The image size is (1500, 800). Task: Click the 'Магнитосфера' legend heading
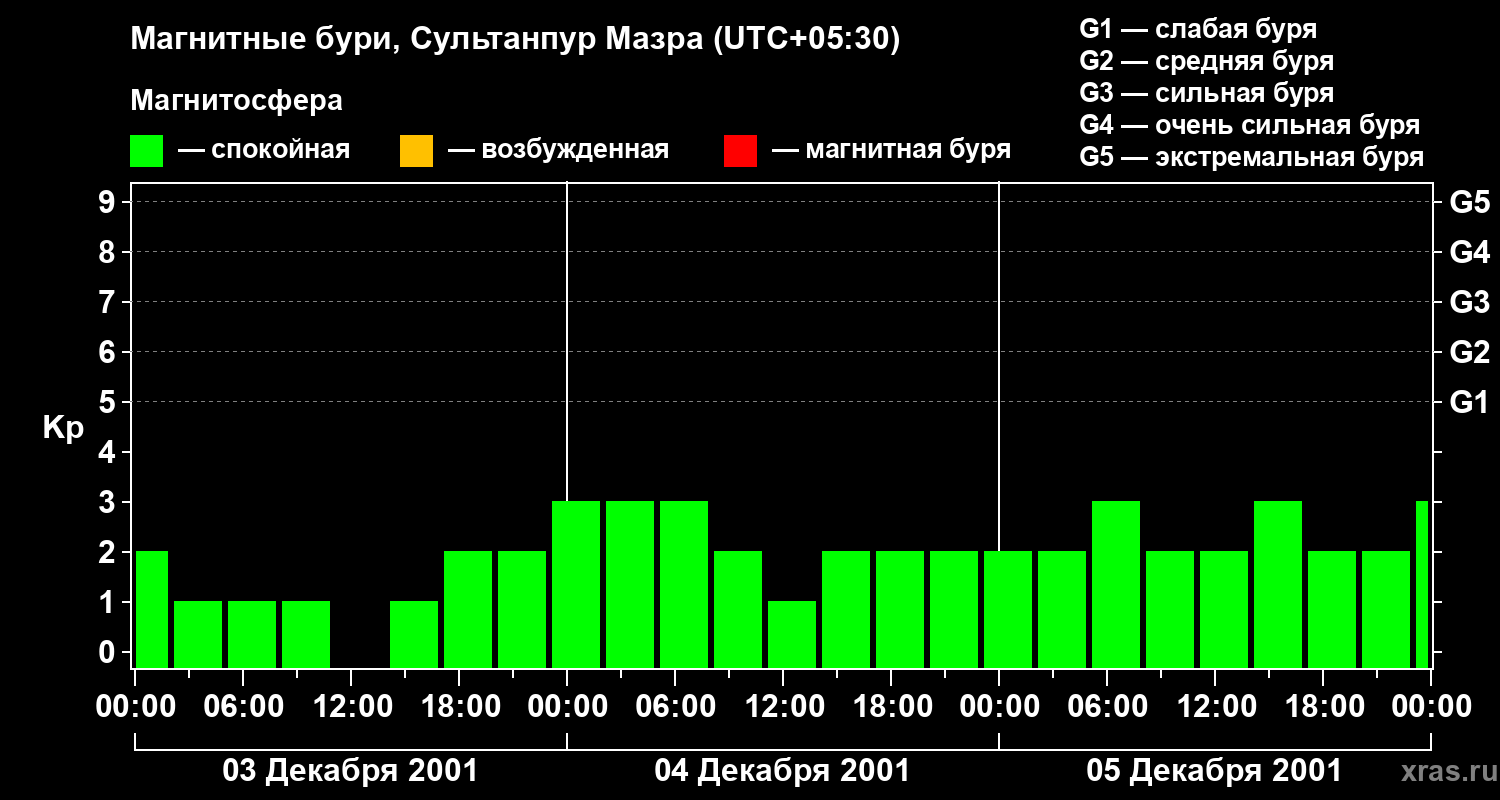237,101
